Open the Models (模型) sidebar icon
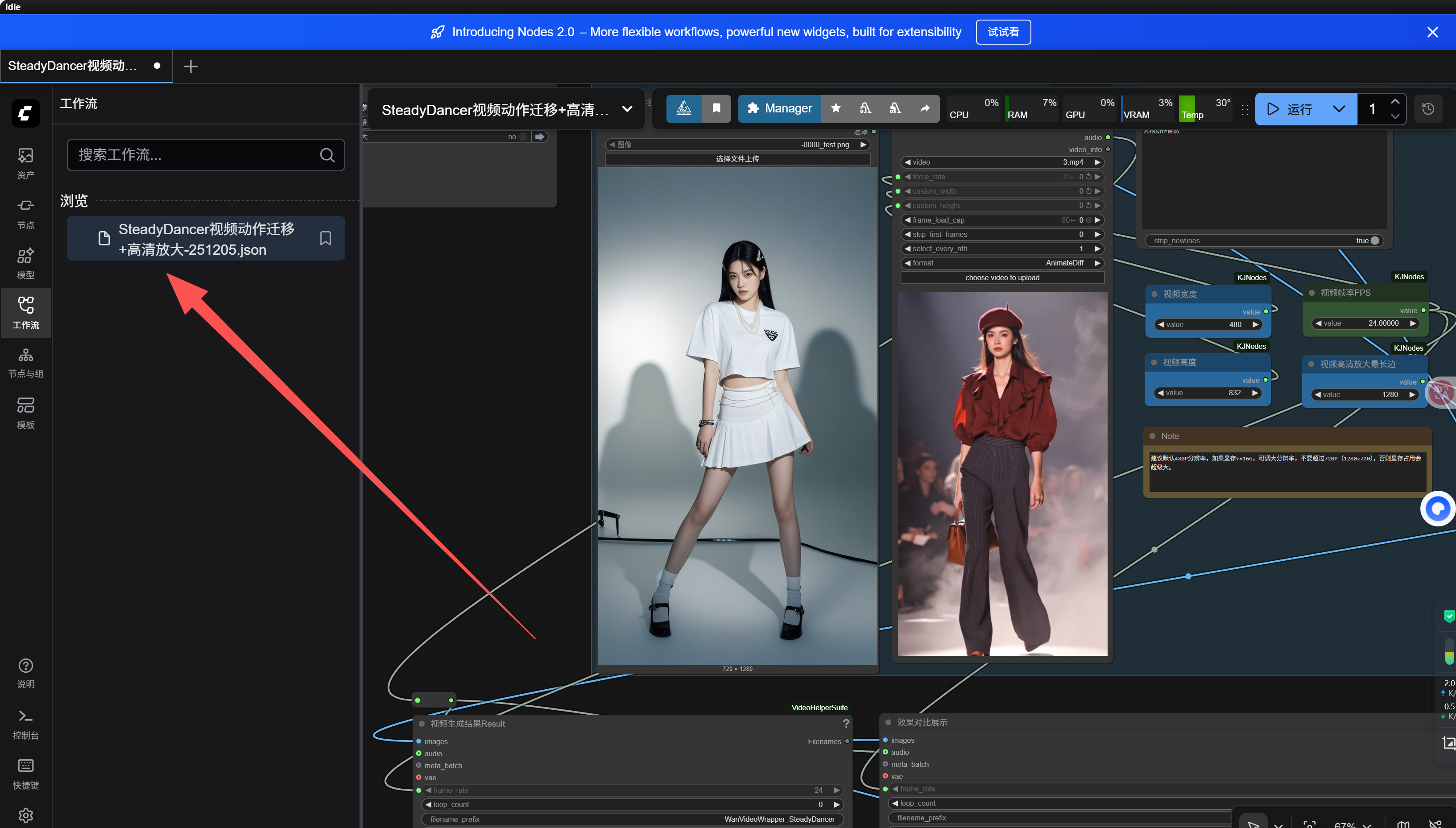1456x828 pixels. pyautogui.click(x=25, y=263)
